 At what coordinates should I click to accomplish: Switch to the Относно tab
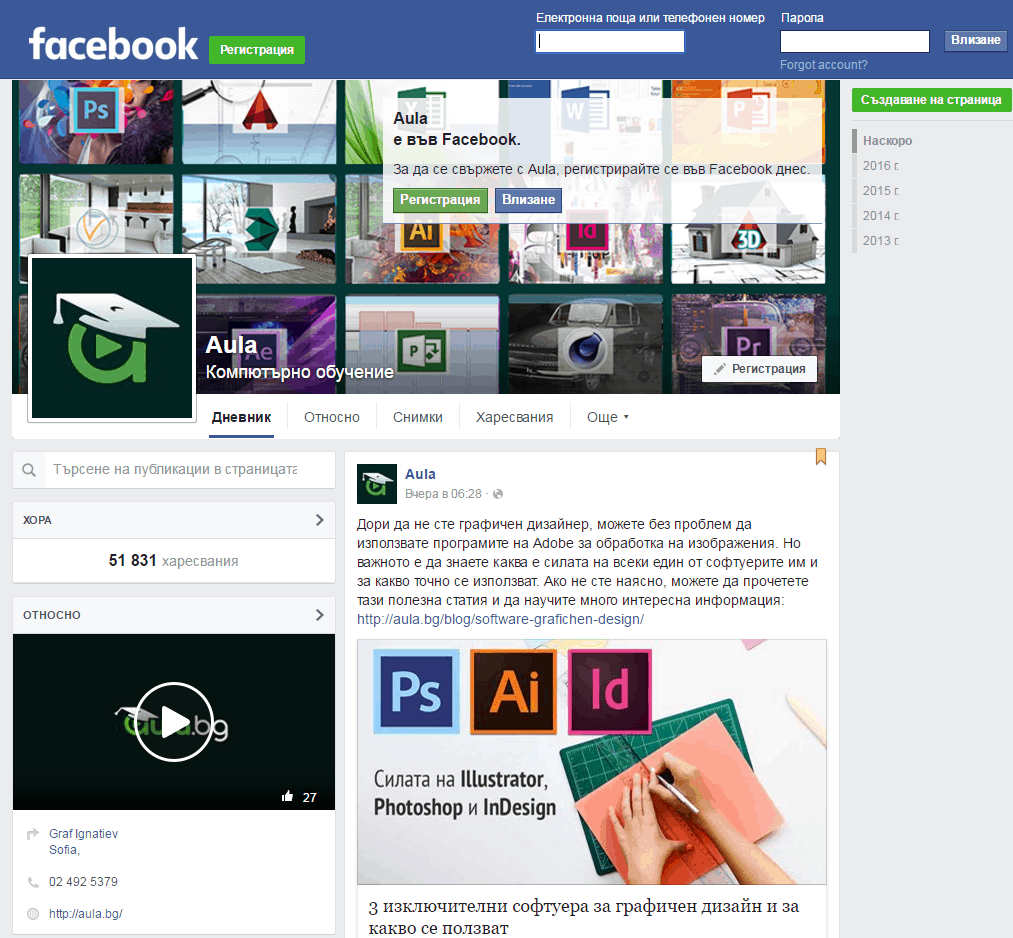(332, 417)
